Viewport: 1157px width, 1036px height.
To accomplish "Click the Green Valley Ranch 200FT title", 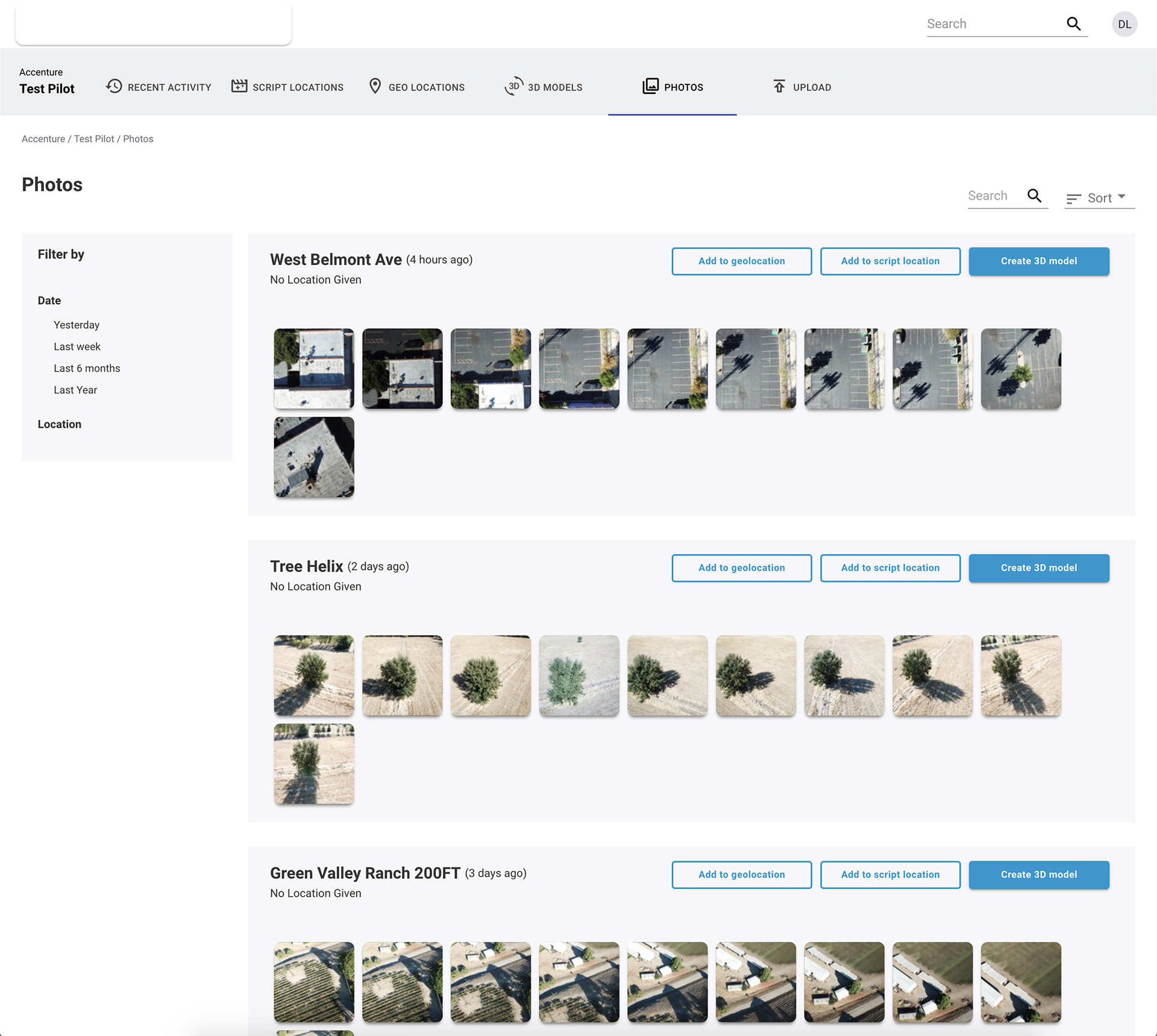I will (365, 873).
